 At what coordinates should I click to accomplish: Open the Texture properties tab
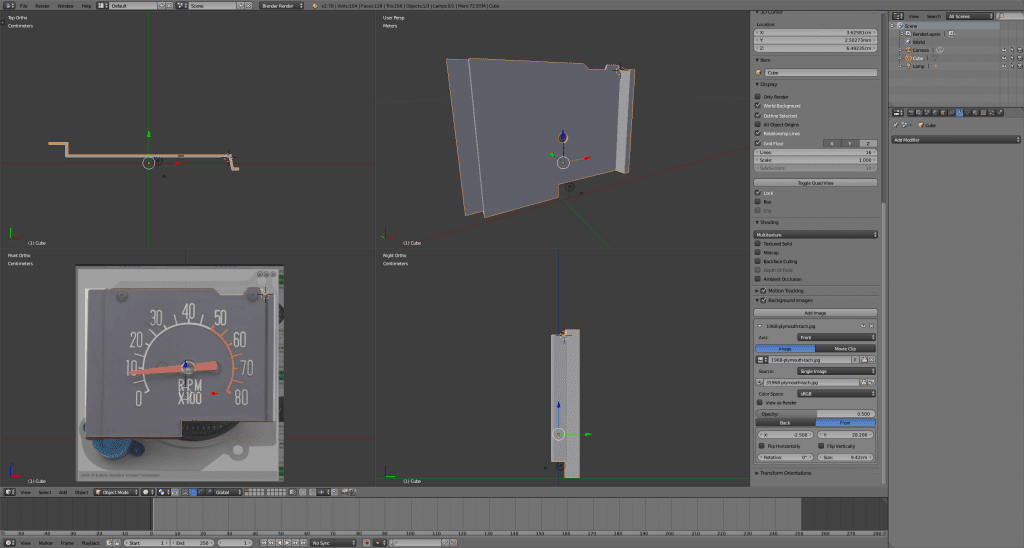(x=984, y=112)
